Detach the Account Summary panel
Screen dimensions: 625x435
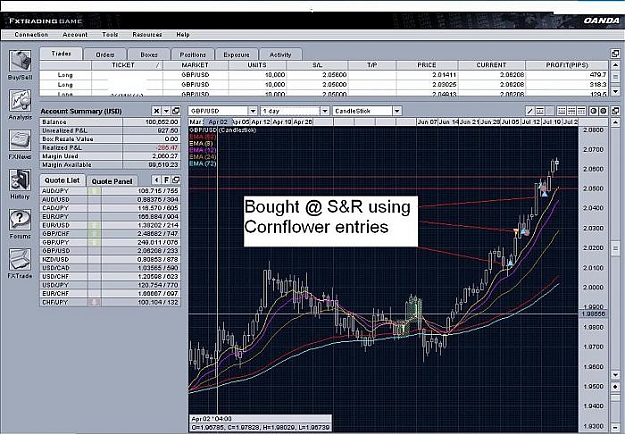coord(176,111)
